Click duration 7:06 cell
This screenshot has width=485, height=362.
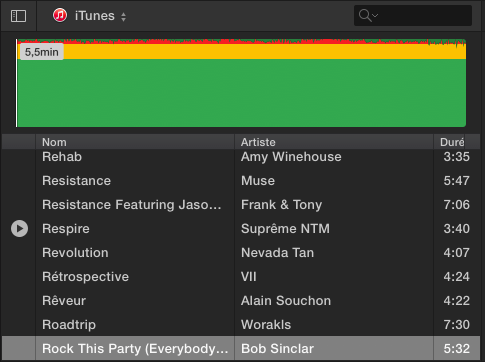(456, 205)
